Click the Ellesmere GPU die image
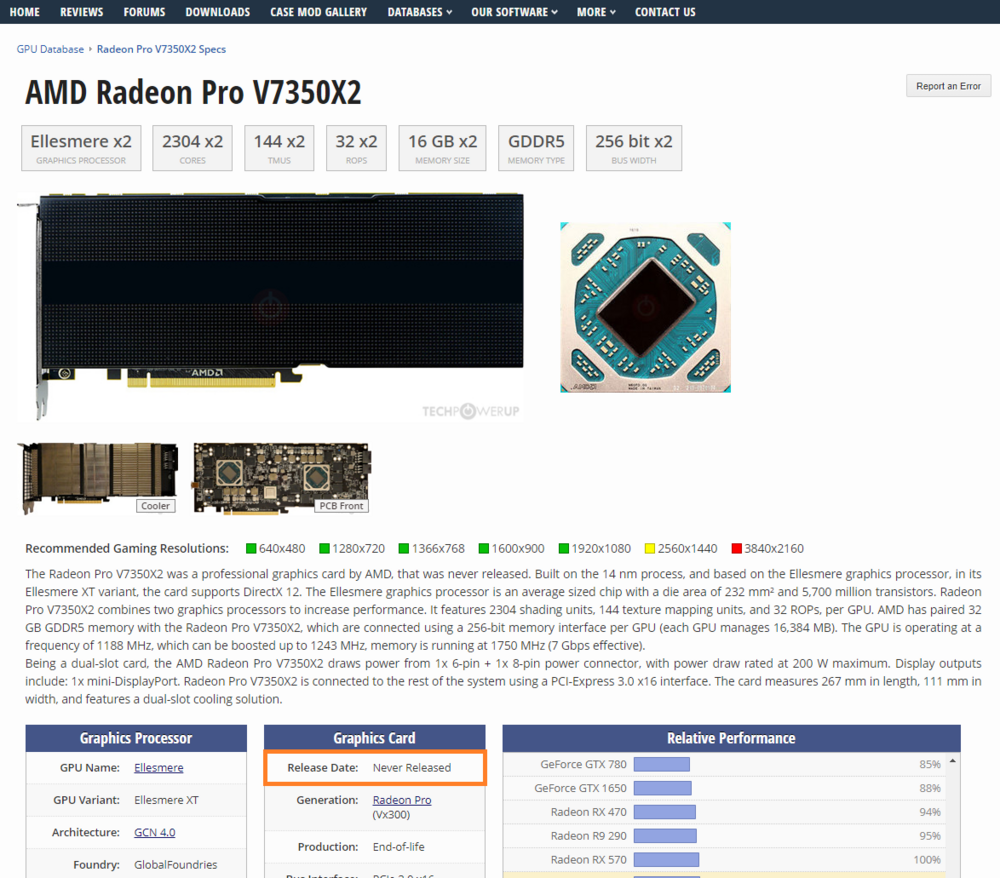This screenshot has height=878, width=1000. (x=645, y=307)
